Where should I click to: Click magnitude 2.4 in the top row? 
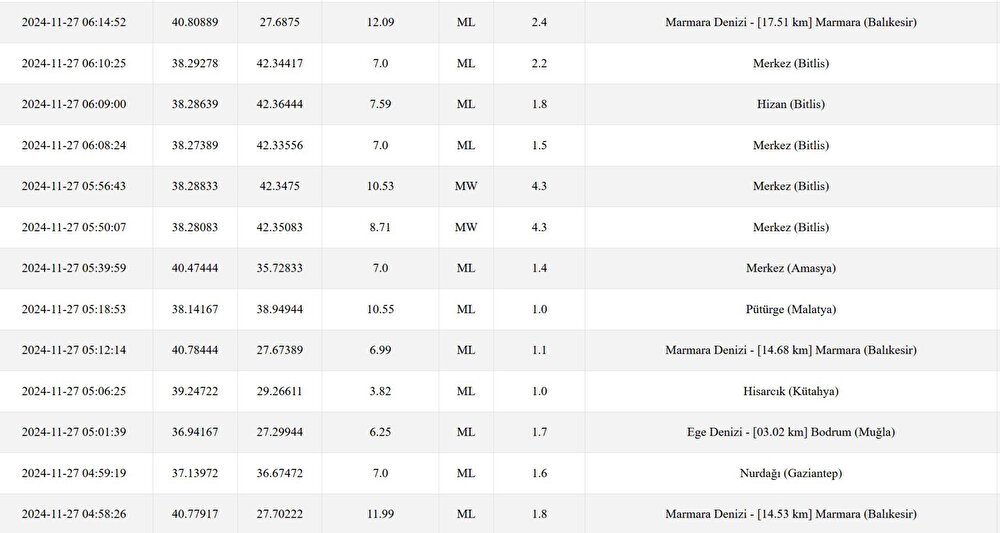tap(539, 22)
